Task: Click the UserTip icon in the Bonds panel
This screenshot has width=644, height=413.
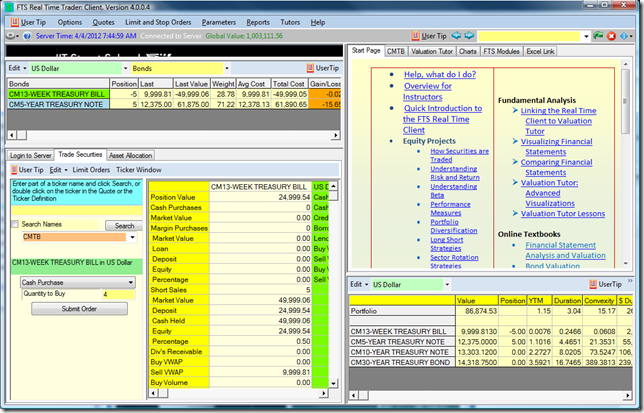Action: pos(310,68)
